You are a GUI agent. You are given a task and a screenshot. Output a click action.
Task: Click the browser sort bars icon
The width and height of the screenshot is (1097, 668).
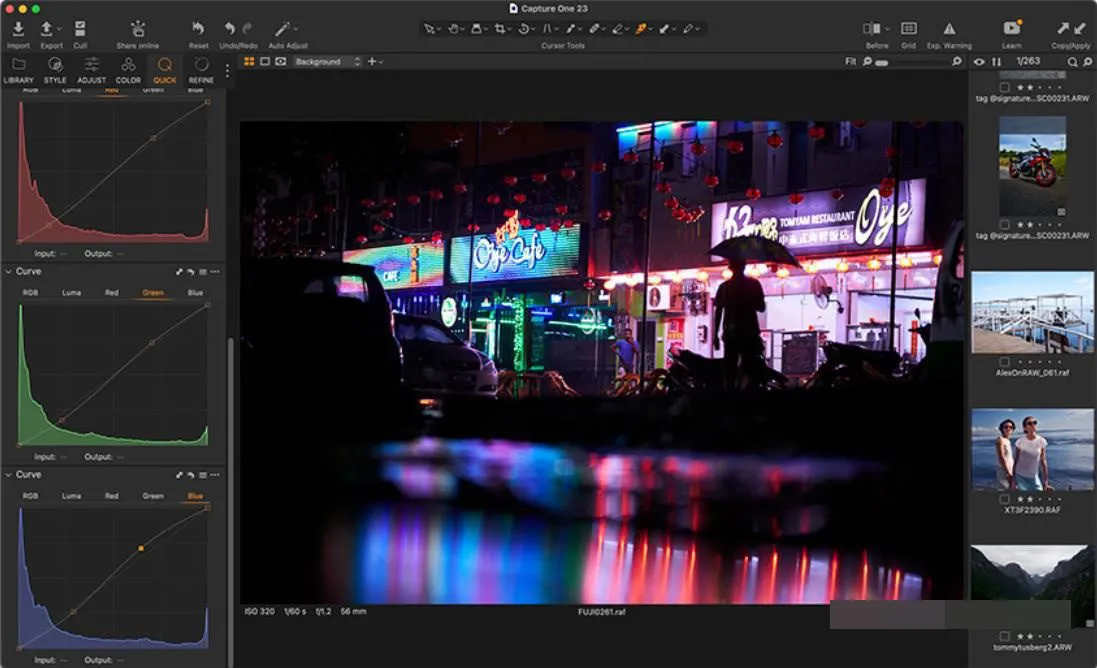[x=996, y=62]
